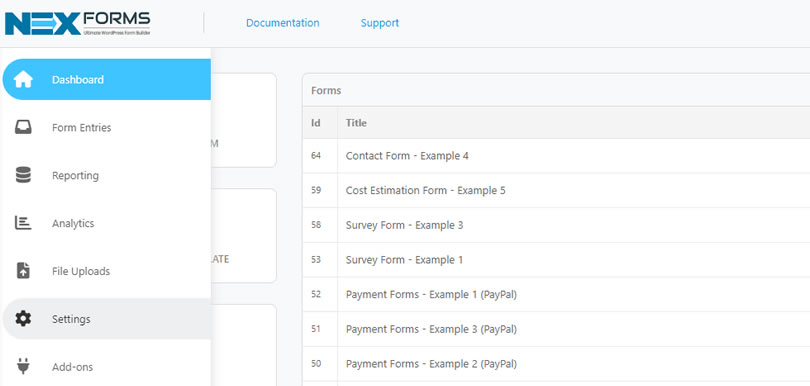Viewport: 810px width, 386px height.
Task: Open Survey Form - Example 3
Action: click(x=404, y=225)
